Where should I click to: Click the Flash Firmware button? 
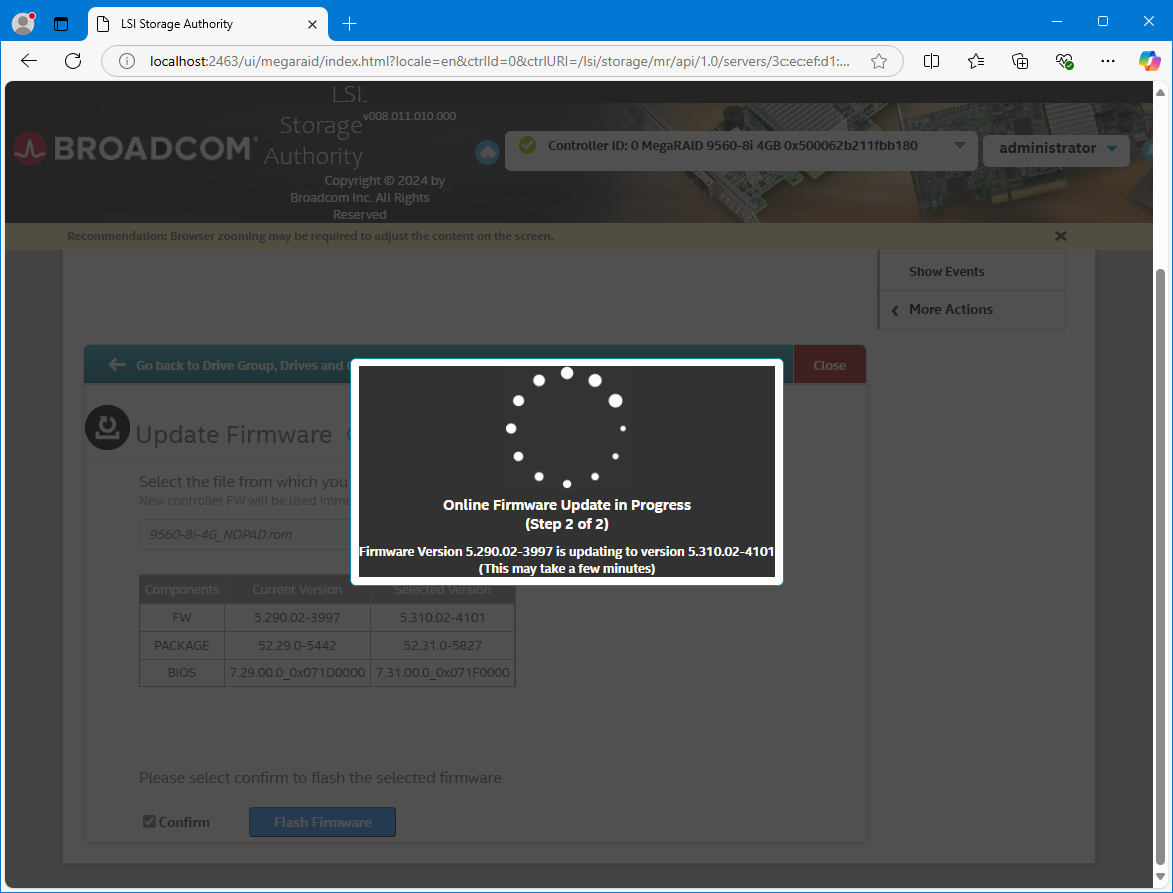pyautogui.click(x=322, y=822)
